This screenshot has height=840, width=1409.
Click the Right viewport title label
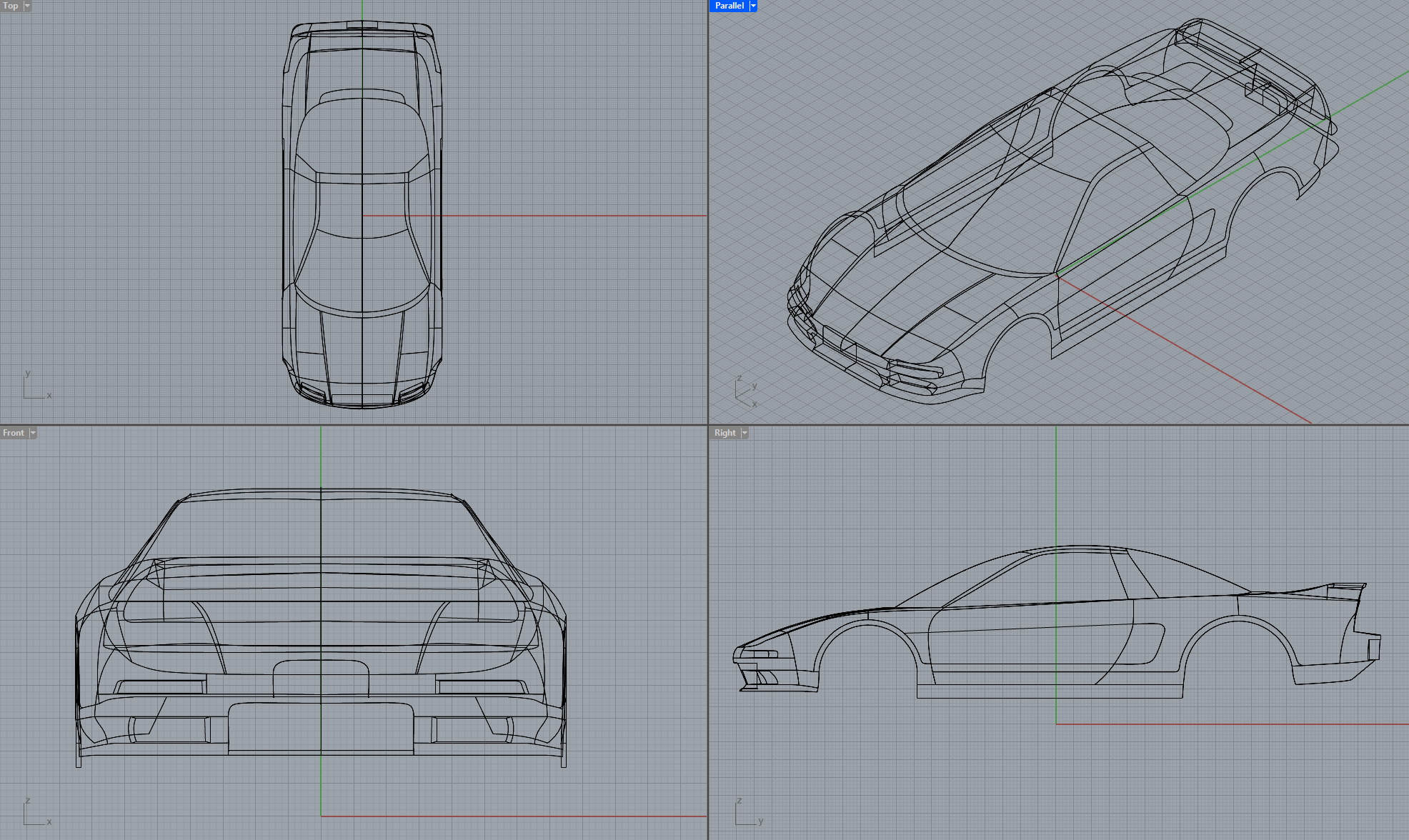[725, 433]
